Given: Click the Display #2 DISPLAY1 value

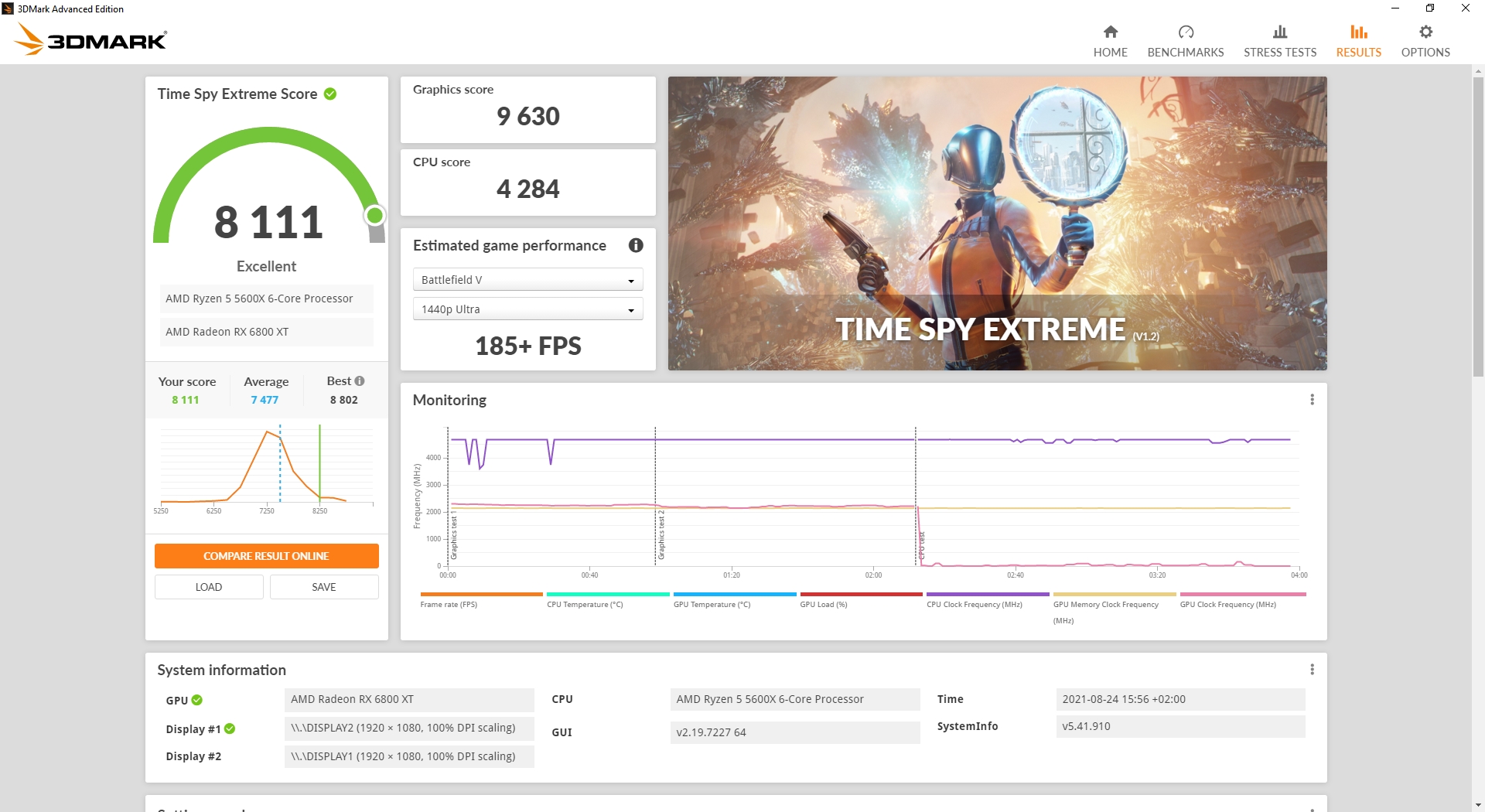Looking at the screenshot, I should (409, 756).
